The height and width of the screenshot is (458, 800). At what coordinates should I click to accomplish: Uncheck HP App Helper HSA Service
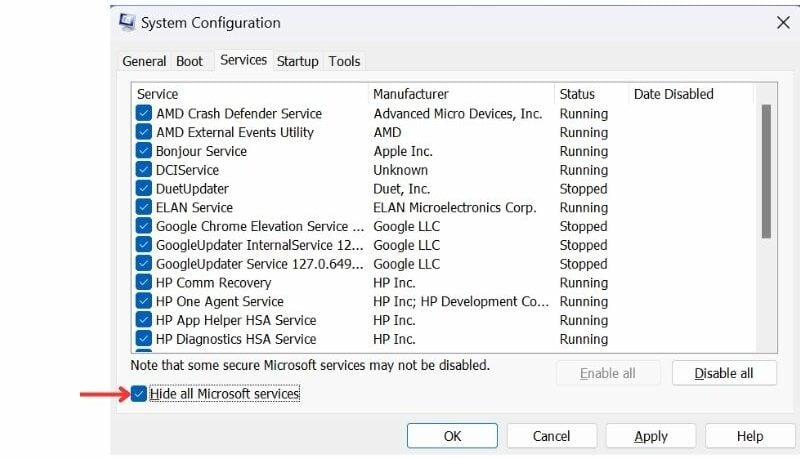pos(144,320)
